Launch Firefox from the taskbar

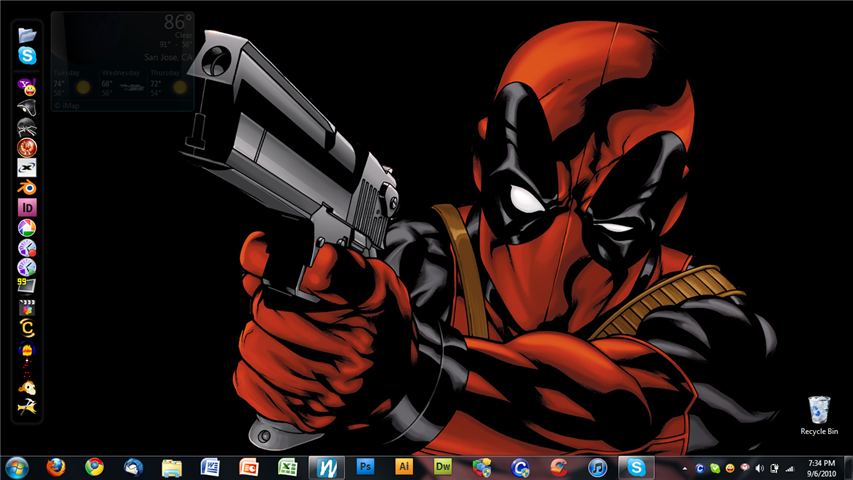[55, 467]
